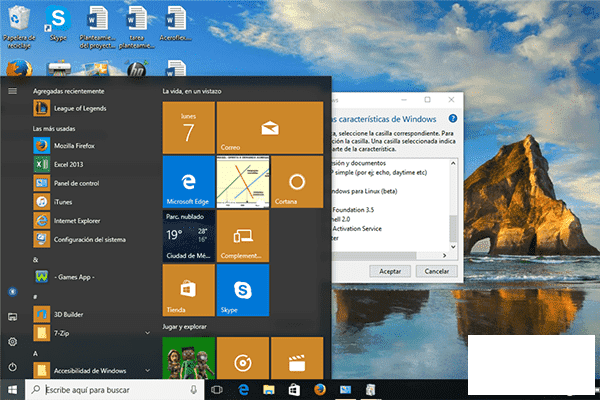
Task: Expand the 7-Zip folder
Action: point(147,333)
